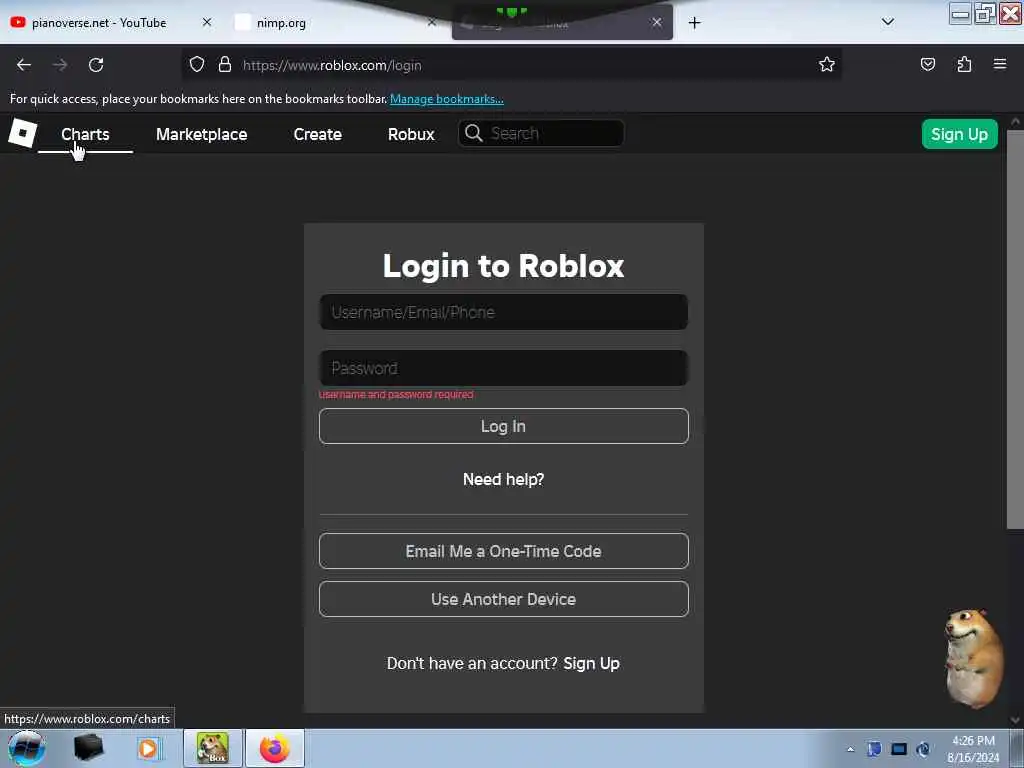Open the Charts navigation item
1024x768 pixels.
85,135
